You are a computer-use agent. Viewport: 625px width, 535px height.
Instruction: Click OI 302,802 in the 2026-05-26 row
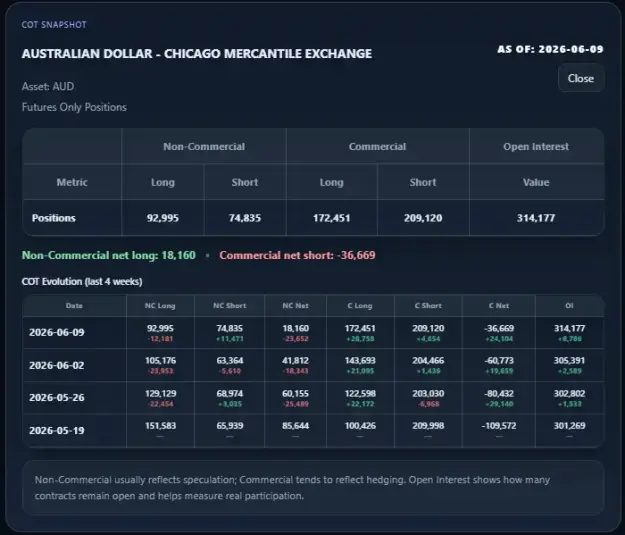pyautogui.click(x=569, y=393)
